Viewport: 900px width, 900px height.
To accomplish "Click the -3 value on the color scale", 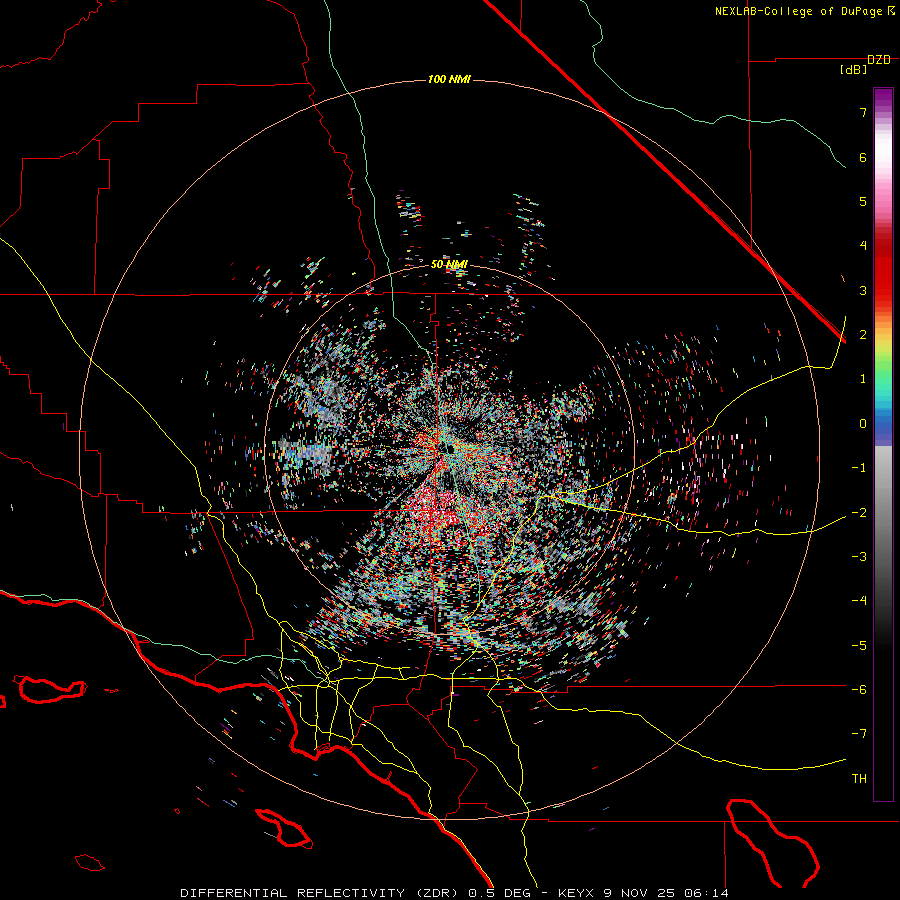I will tap(859, 557).
